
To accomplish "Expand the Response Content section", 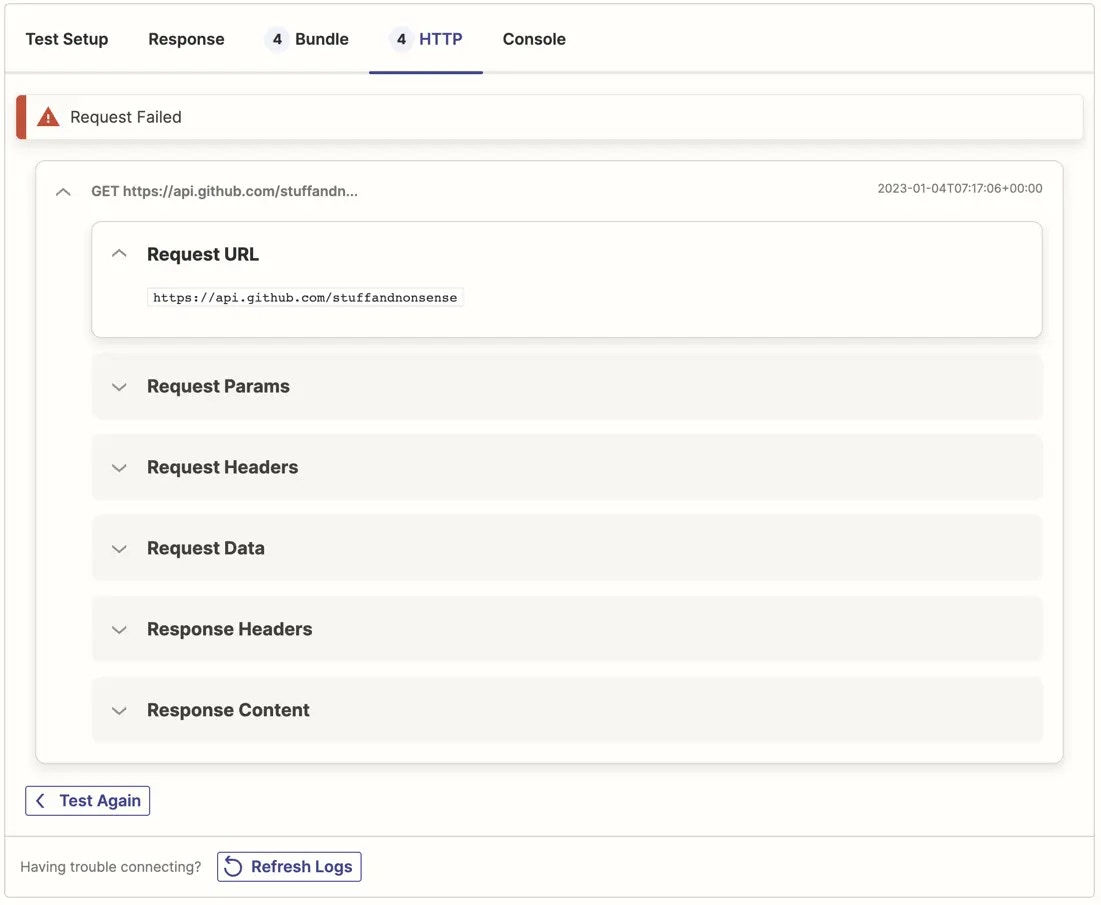I will tap(567, 710).
